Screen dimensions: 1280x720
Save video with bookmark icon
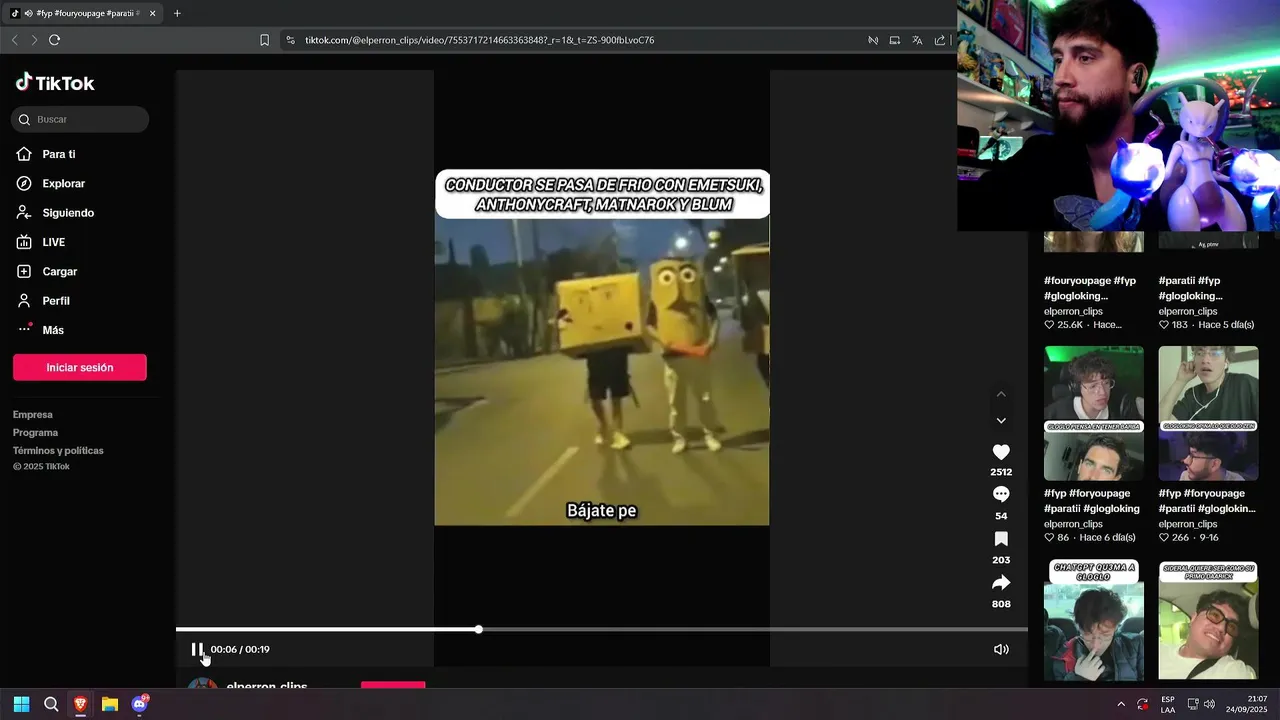(x=1001, y=539)
